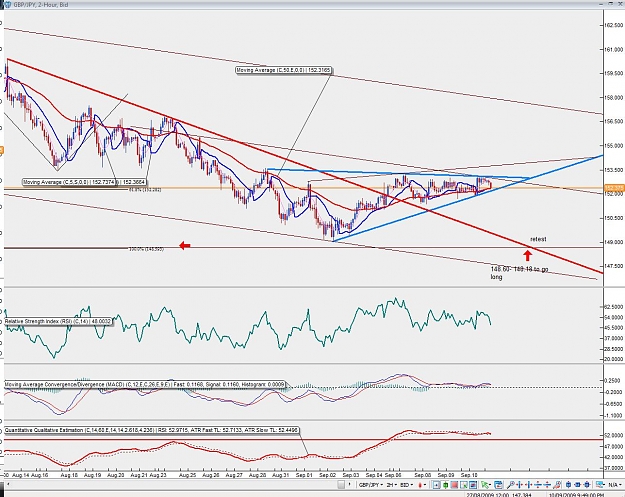Click the Fibonacci level label on the orange line
Screen dimensions: 625x497
(145, 190)
